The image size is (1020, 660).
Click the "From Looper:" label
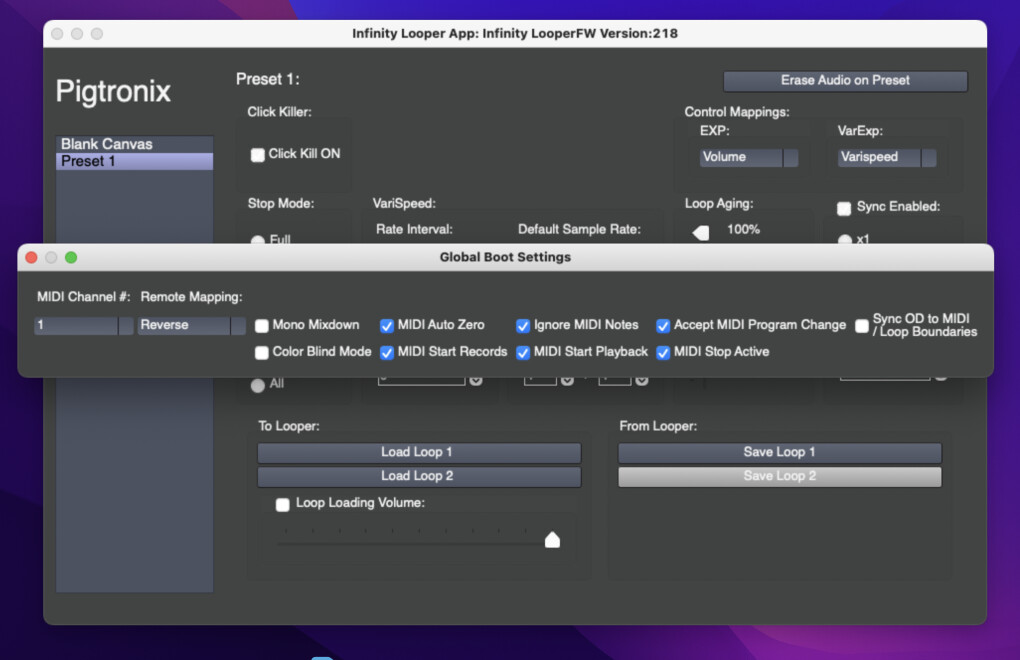(658, 426)
